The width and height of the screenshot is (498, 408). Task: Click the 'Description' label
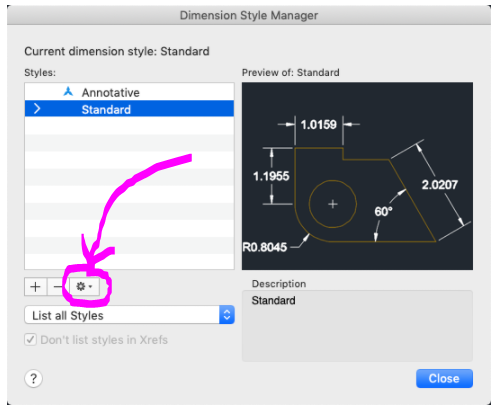[279, 284]
